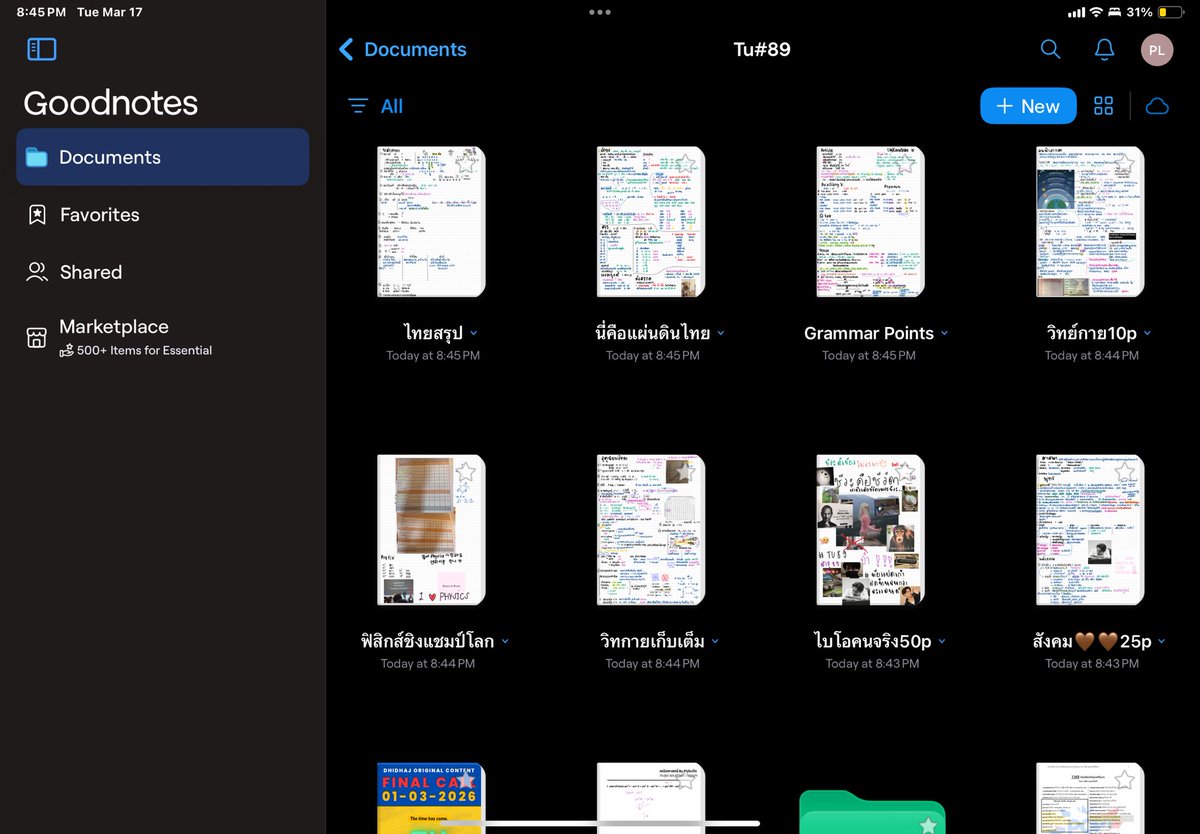Open cloud sync status icon
Viewport: 1200px width, 834px height.
point(1157,106)
